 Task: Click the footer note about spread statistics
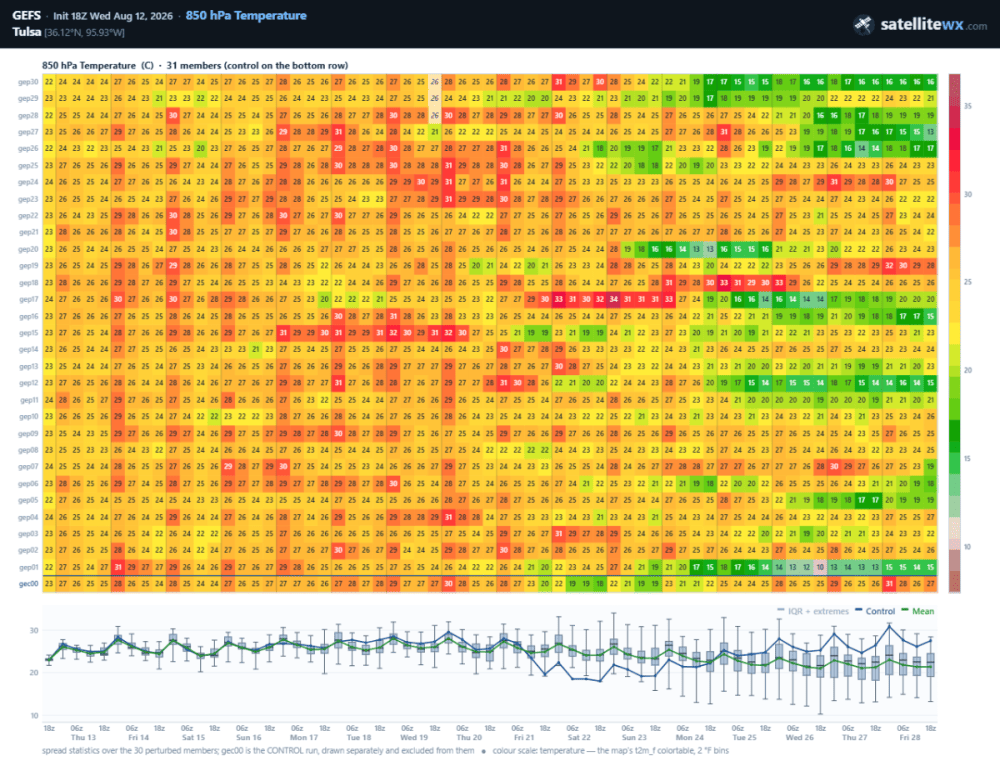pos(258,751)
